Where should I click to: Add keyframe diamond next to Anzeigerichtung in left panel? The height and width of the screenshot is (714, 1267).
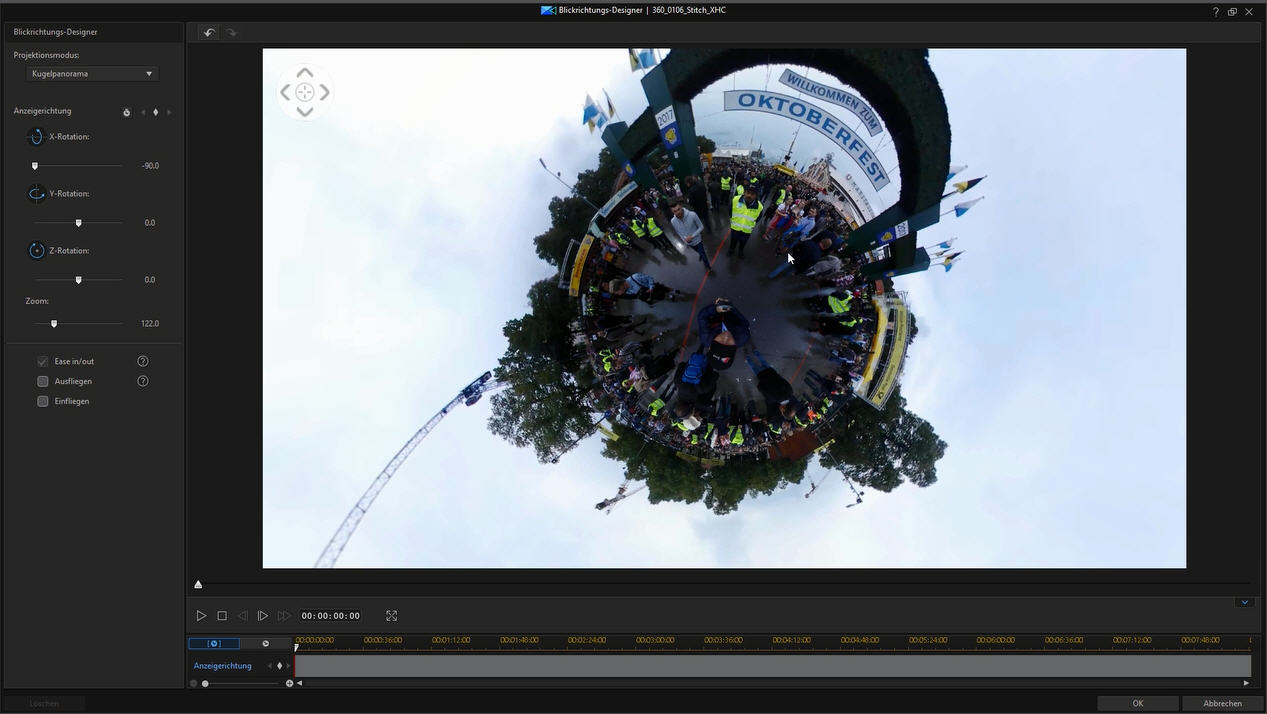click(155, 112)
